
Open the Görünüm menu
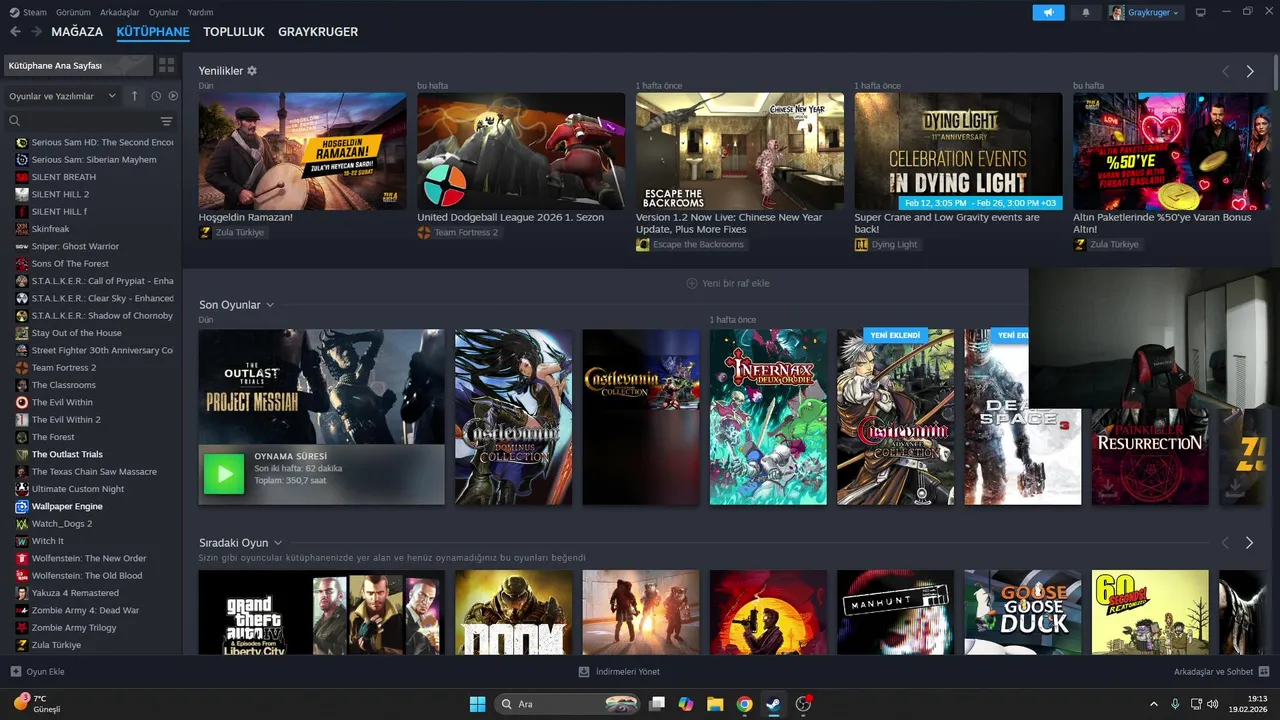pyautogui.click(x=73, y=12)
